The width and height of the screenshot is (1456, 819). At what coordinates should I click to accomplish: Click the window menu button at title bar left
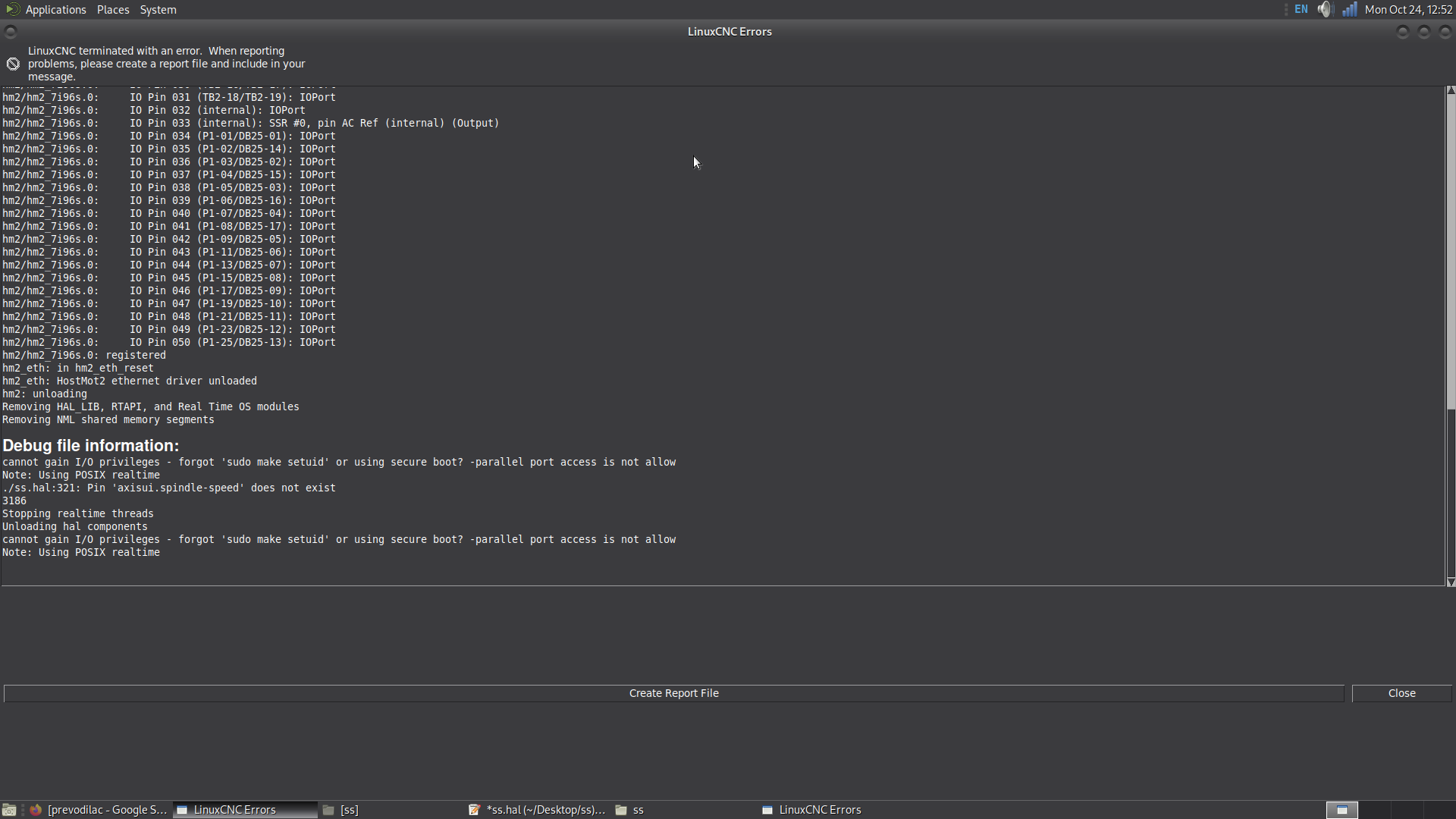pos(11,32)
